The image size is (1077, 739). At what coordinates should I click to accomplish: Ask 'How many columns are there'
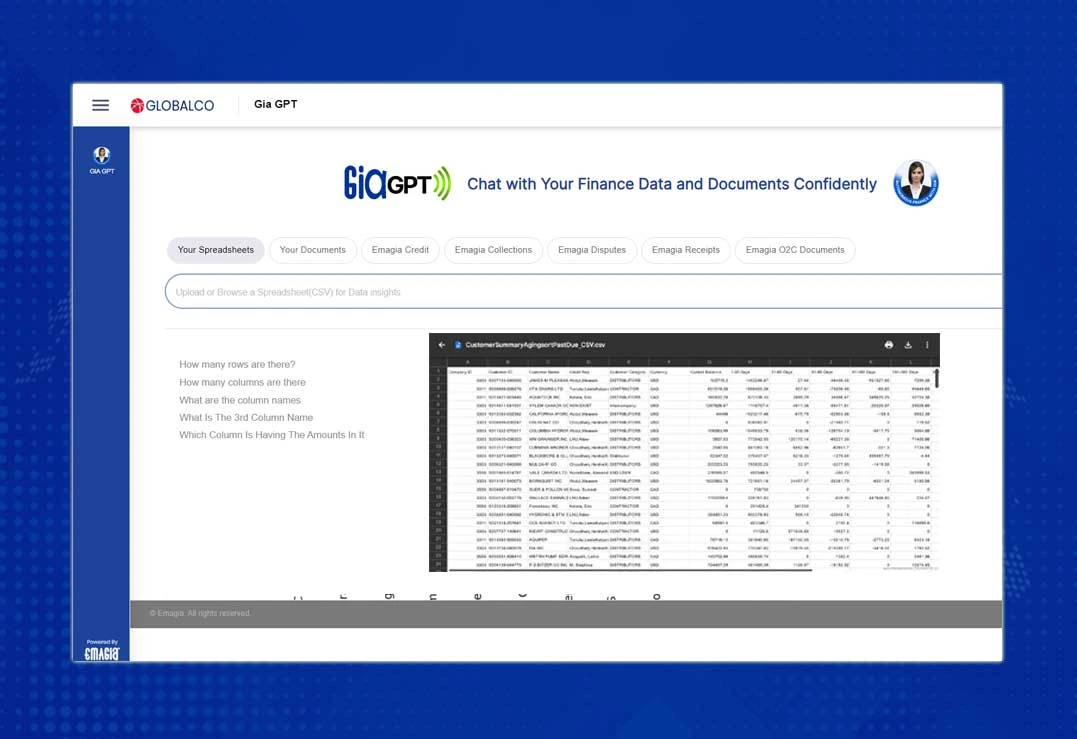coord(242,383)
